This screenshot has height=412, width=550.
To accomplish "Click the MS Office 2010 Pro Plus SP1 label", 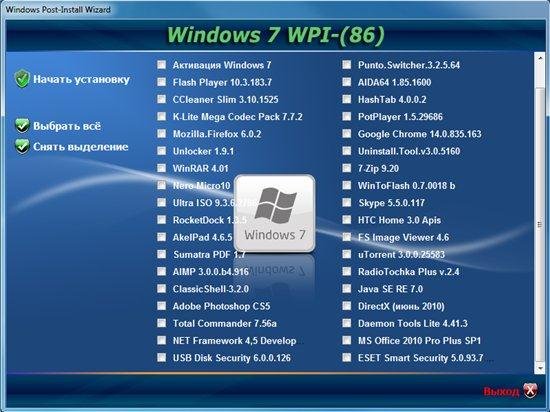I will click(x=420, y=340).
